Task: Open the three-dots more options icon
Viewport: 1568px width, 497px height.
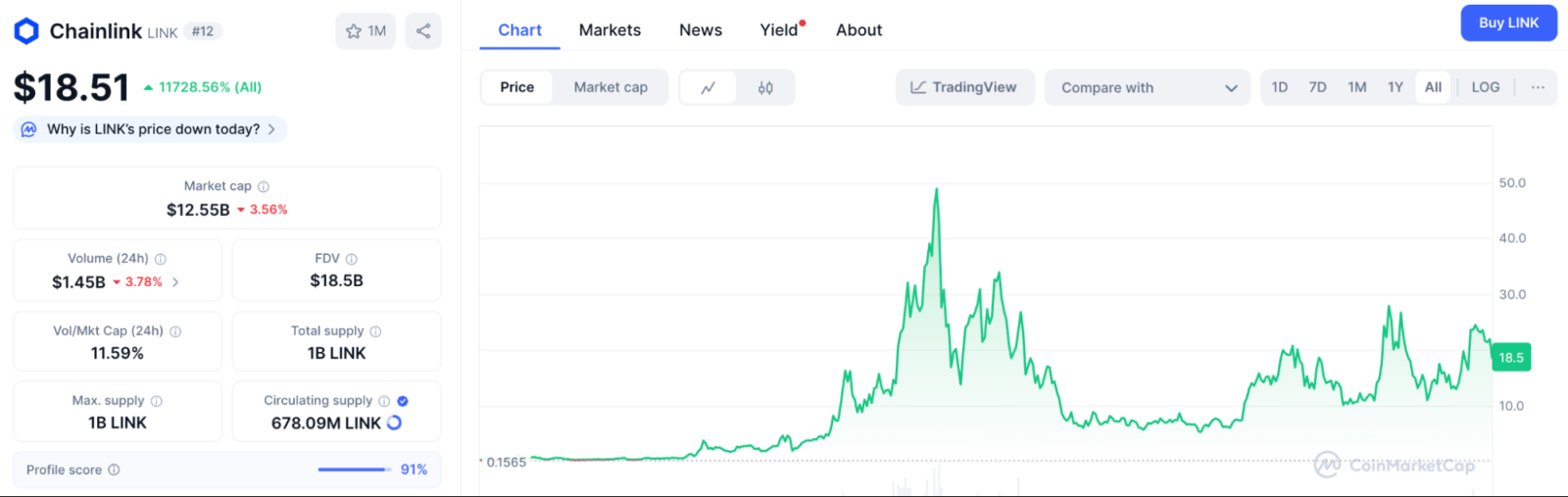Action: (x=1538, y=87)
